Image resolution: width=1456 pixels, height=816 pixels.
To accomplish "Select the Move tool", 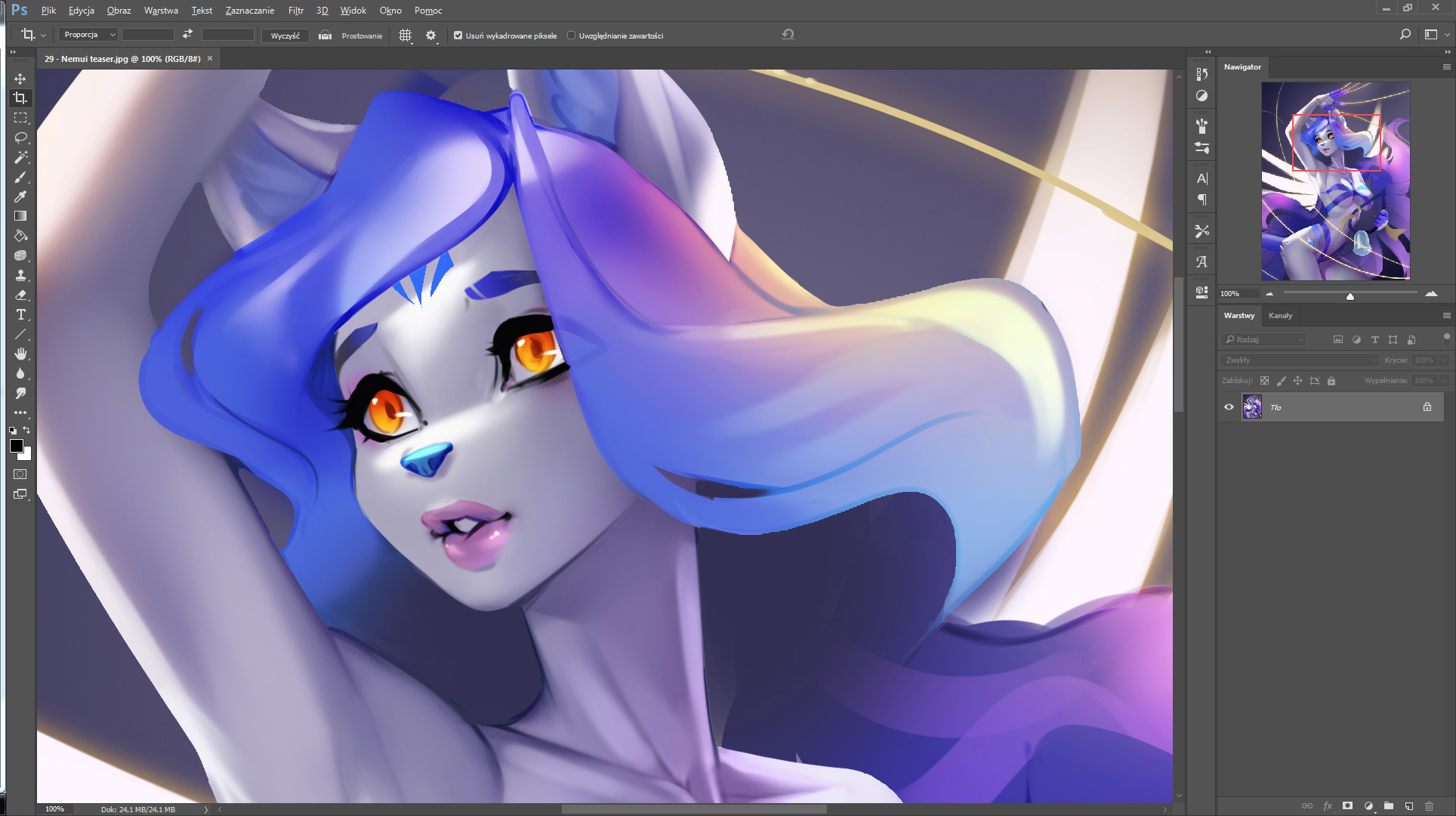I will [20, 79].
